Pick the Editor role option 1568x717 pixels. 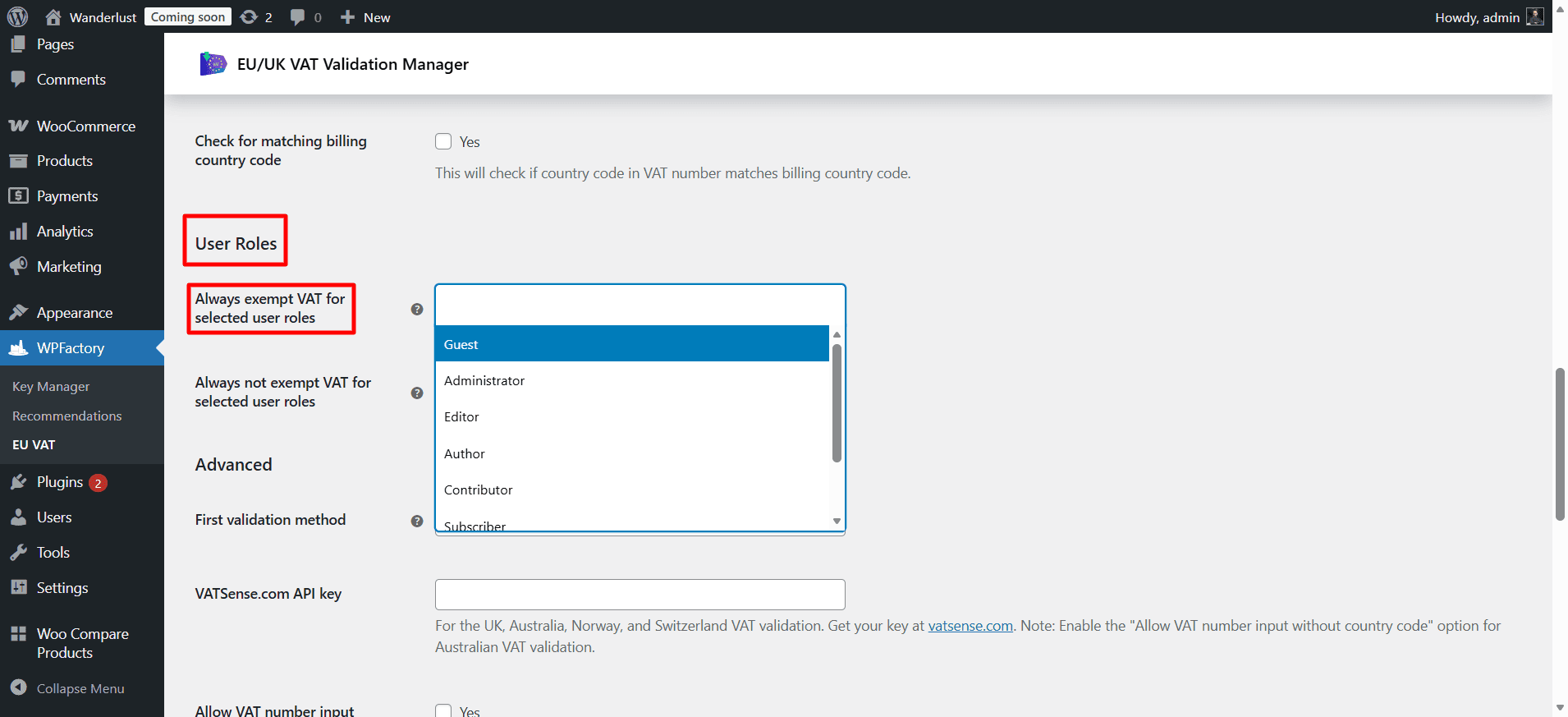[632, 416]
